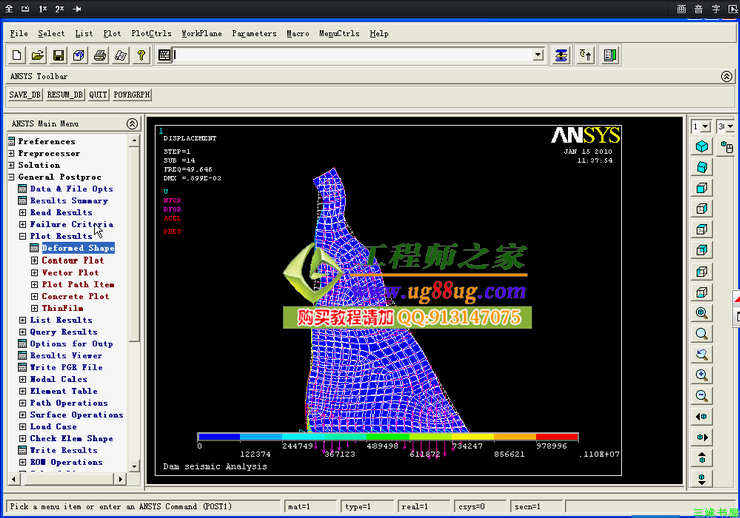Pan the model down using arrow icon
This screenshot has width=740, height=518.
[702, 478]
